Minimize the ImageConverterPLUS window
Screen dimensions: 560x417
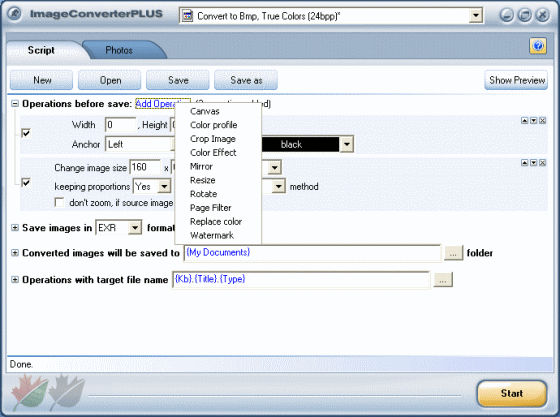(x=506, y=15)
